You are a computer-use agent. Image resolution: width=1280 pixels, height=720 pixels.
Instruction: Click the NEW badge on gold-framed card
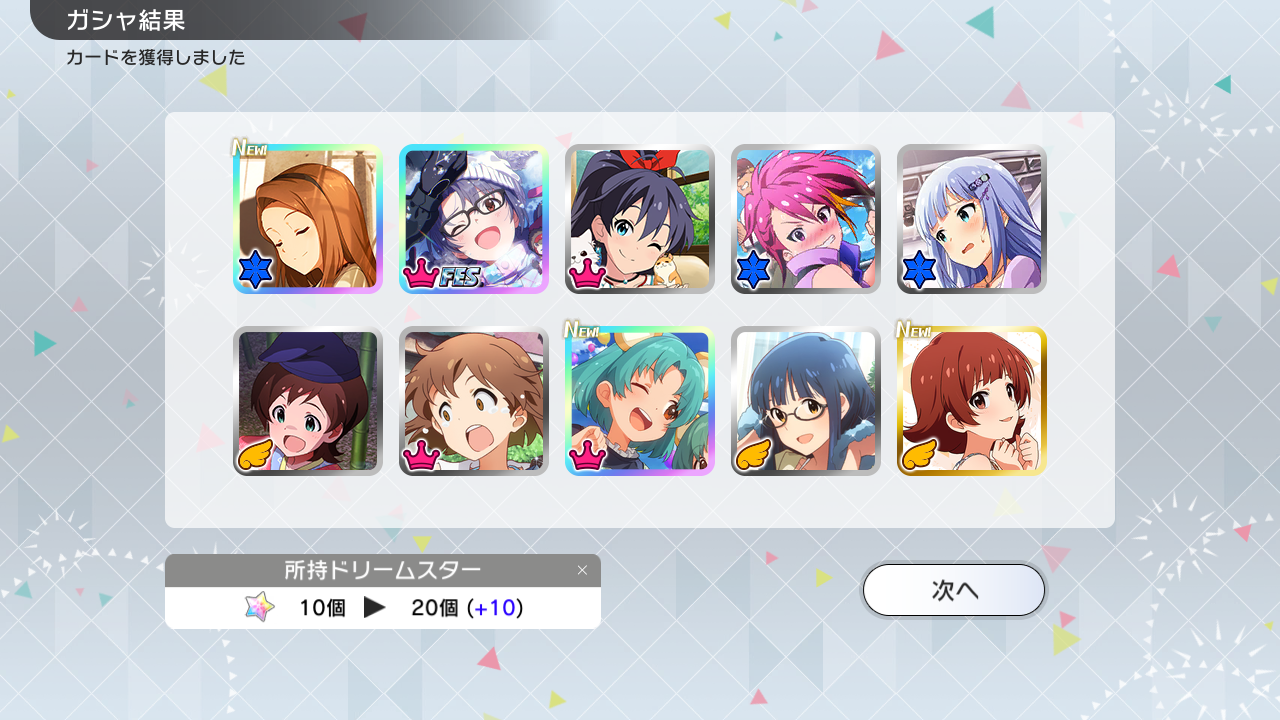pyautogui.click(x=913, y=329)
